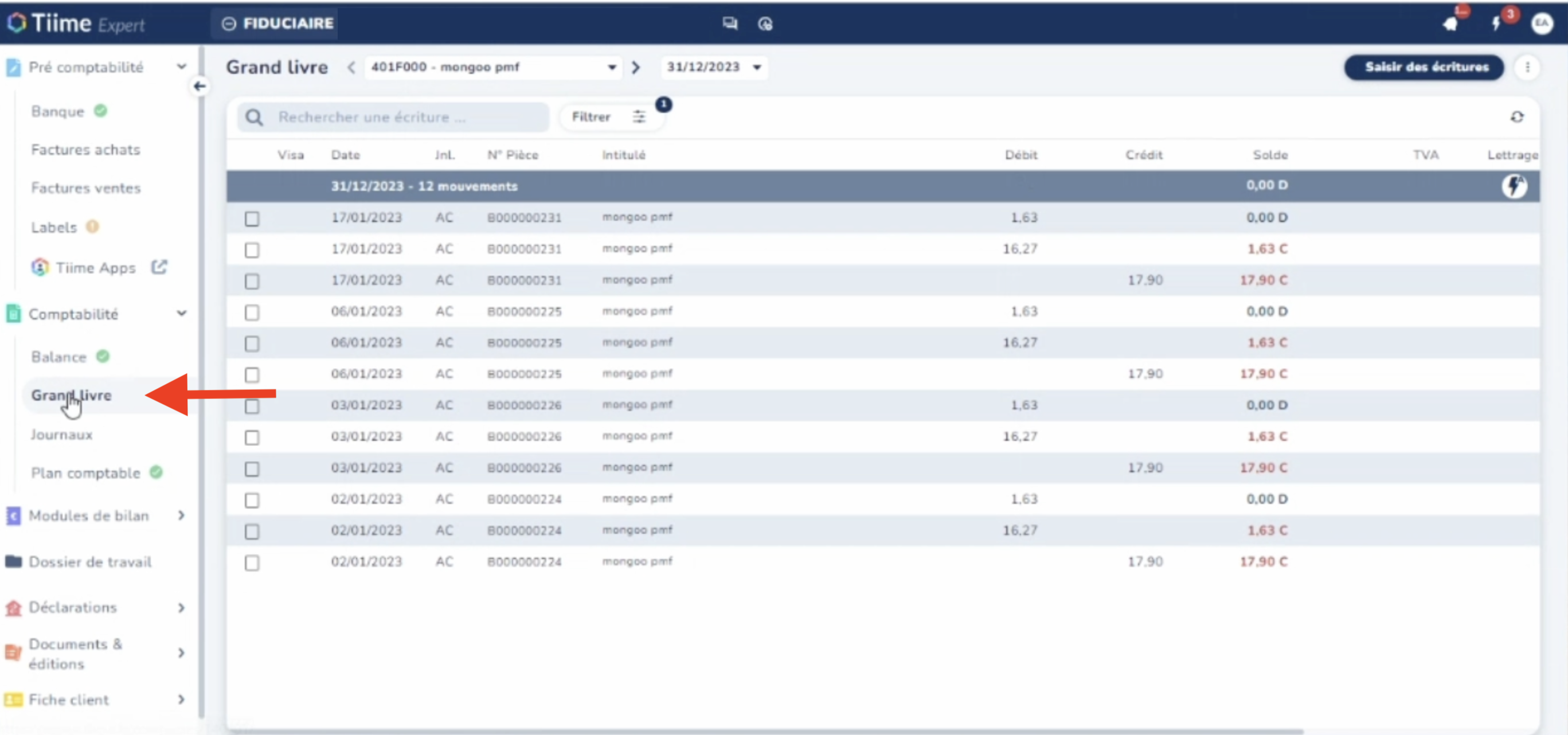Open Factures ventes in the sidebar
1568x735 pixels.
pyautogui.click(x=86, y=187)
